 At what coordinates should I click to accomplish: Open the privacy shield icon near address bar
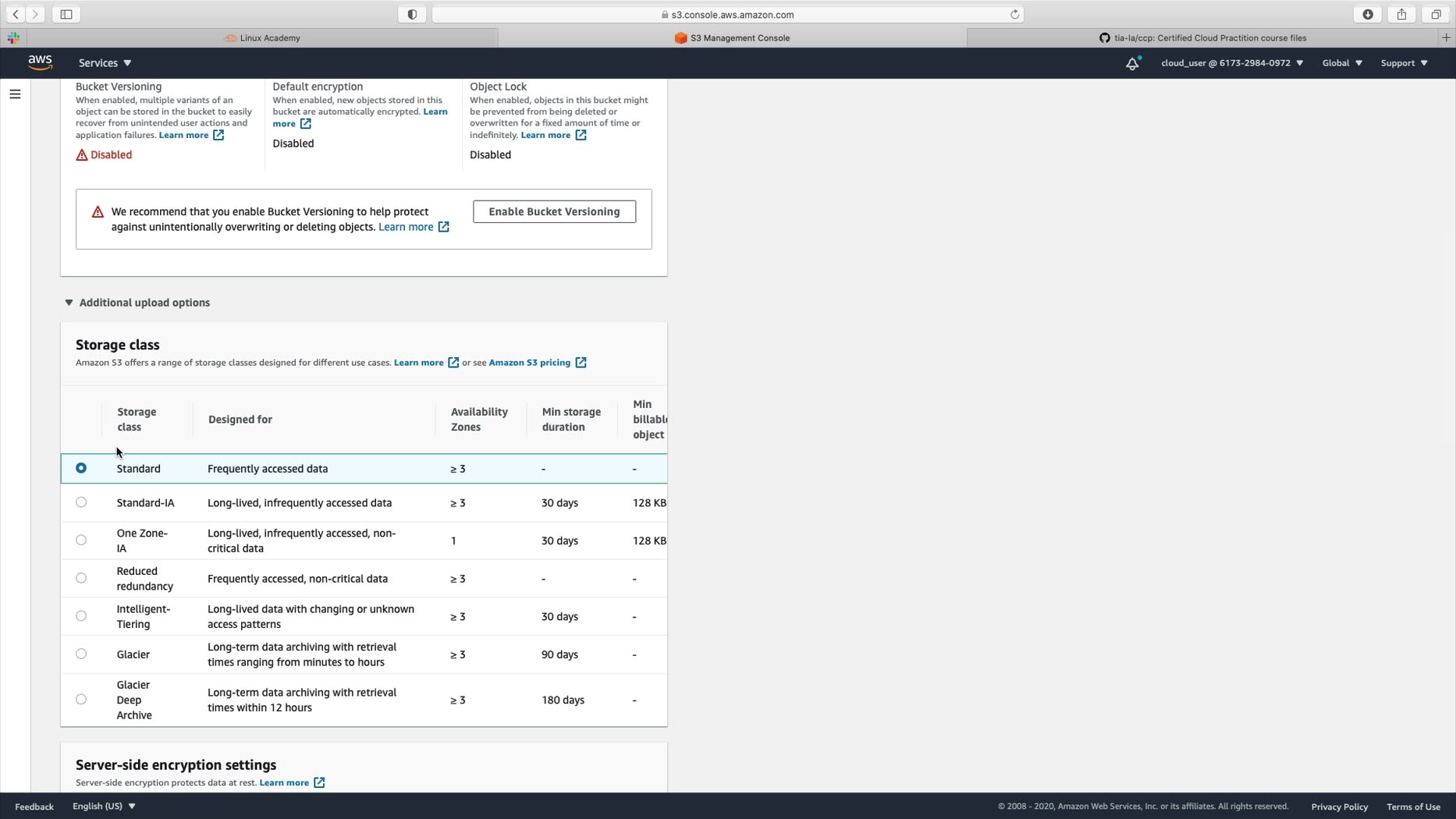[412, 14]
